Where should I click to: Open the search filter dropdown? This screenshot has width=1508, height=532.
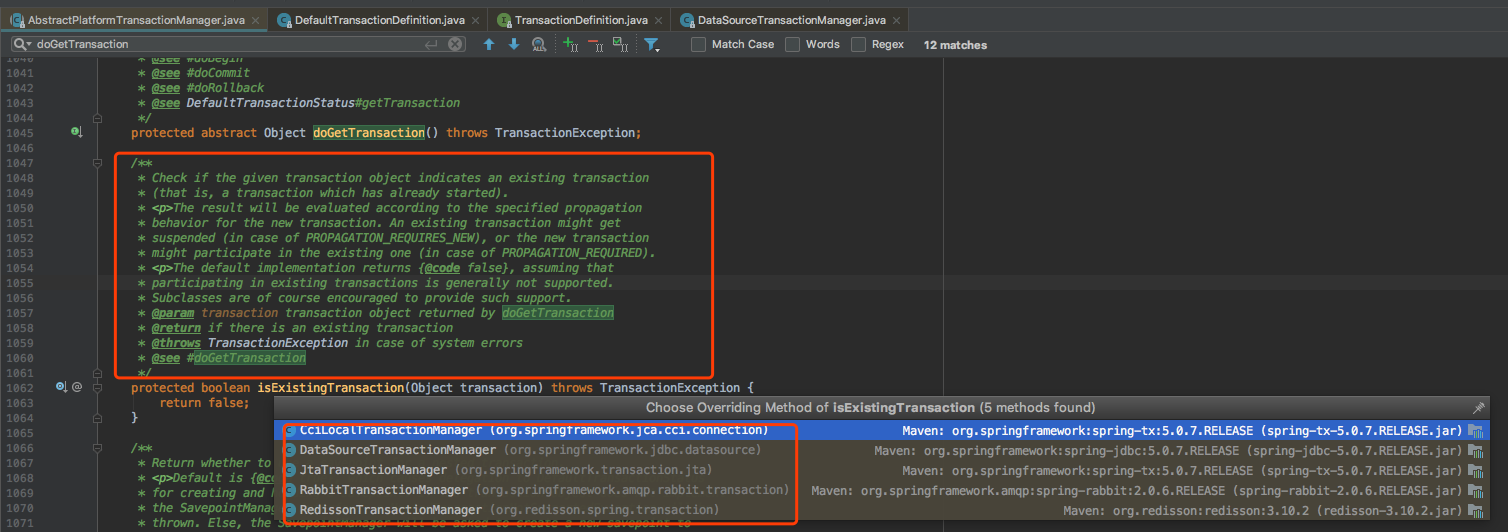pyautogui.click(x=652, y=44)
